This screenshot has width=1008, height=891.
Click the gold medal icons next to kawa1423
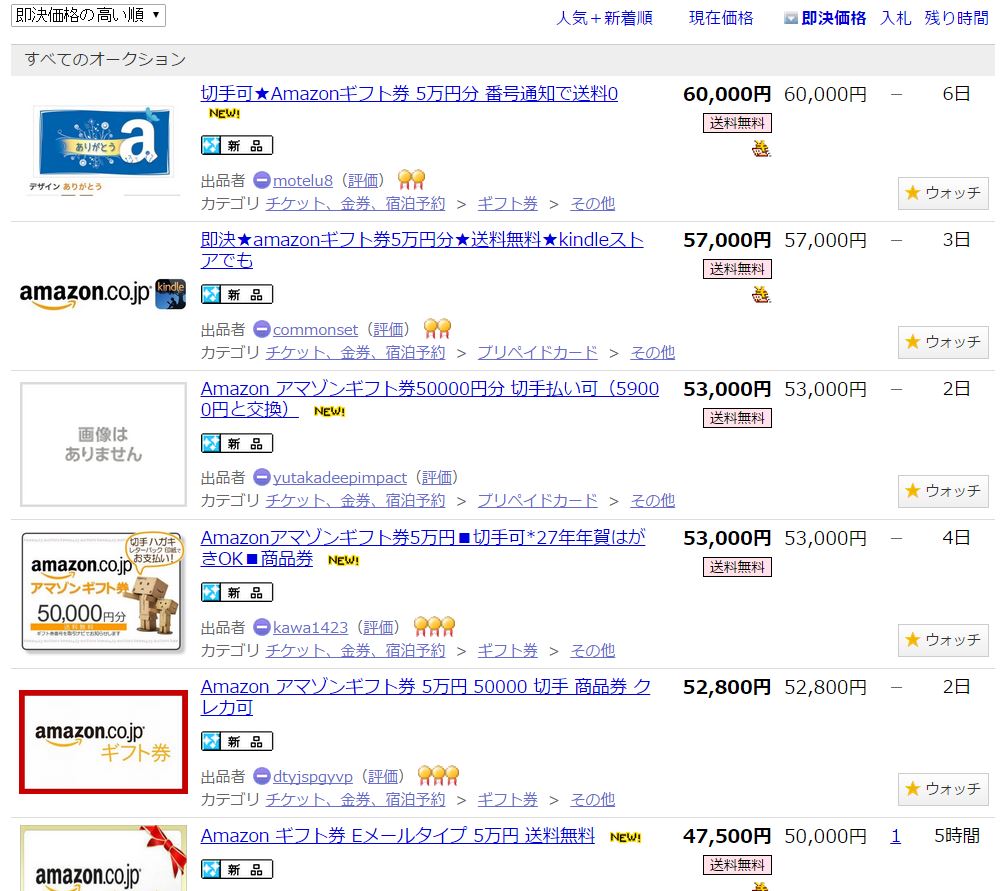click(x=435, y=626)
